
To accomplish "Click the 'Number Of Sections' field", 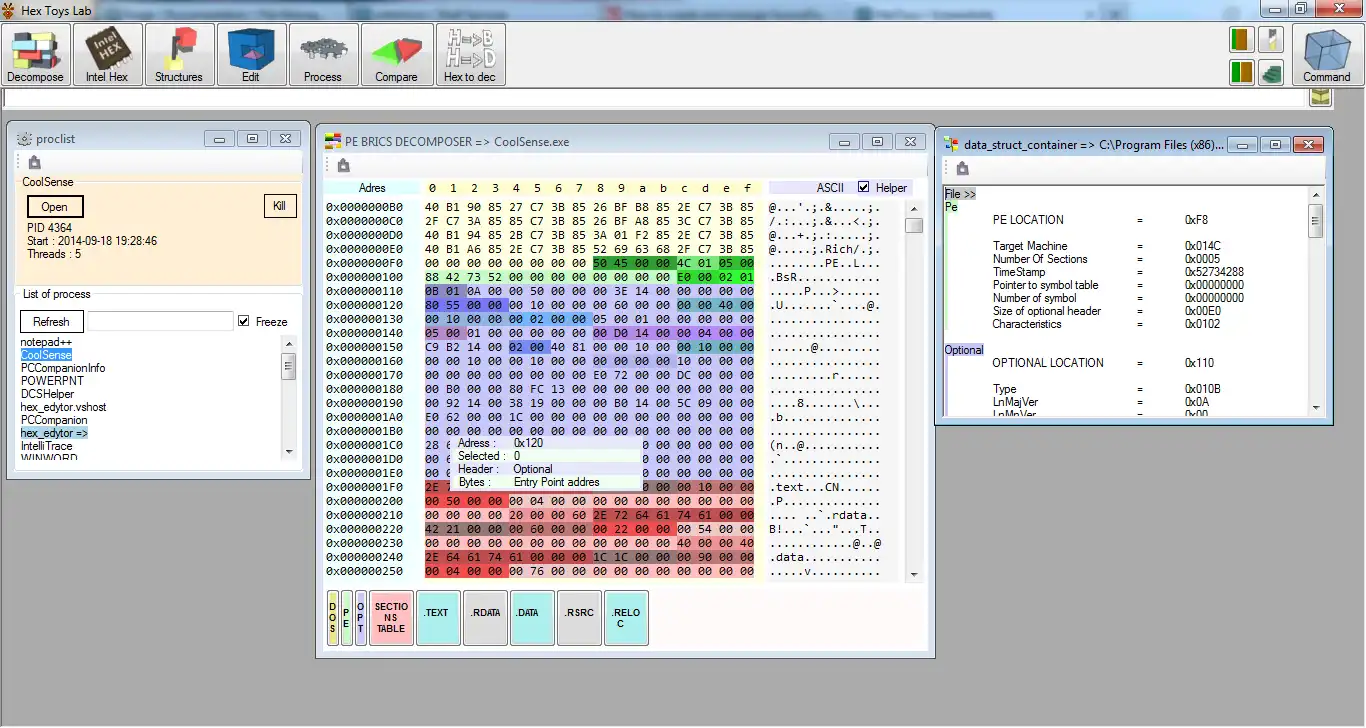I will click(x=1040, y=259).
